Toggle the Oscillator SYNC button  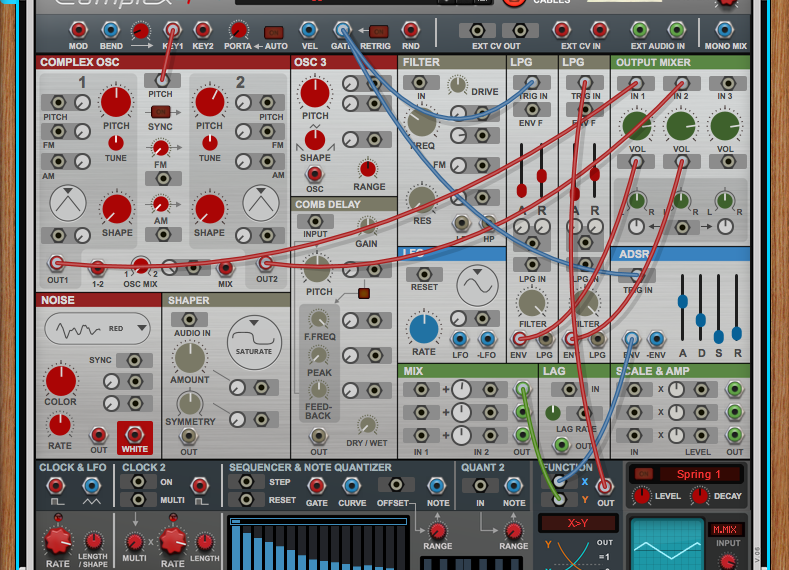[161, 112]
